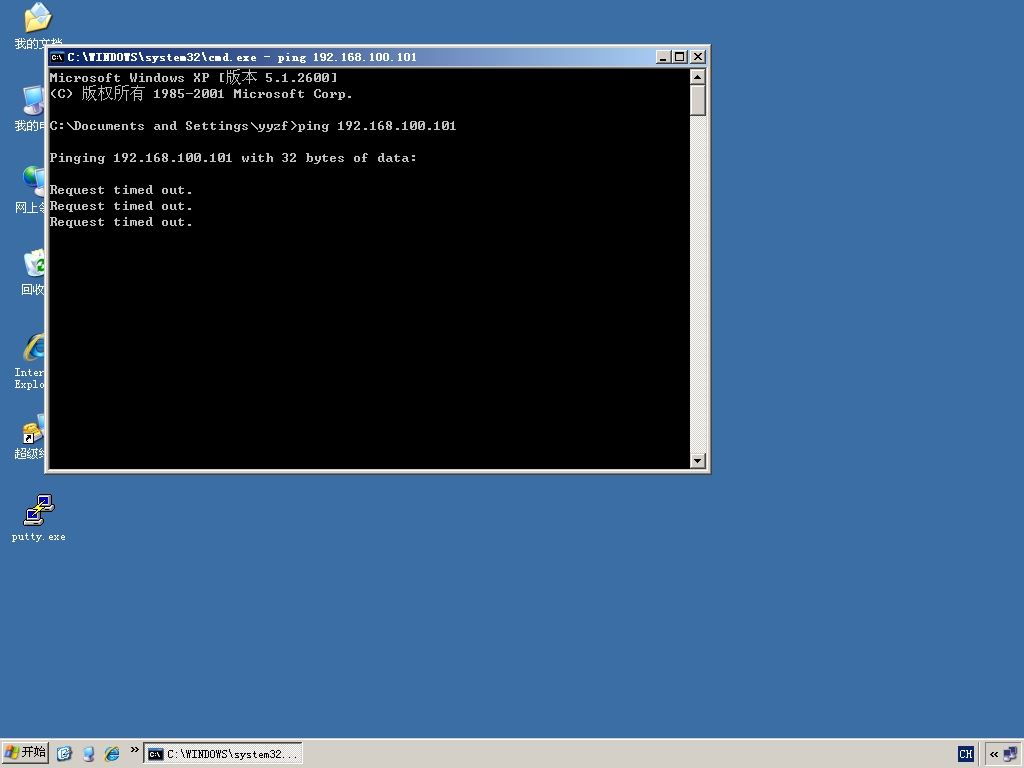Viewport: 1024px width, 768px height.
Task: Click the 'Pinging 192.168.100.101 with 32 bytes' line
Action: coord(233,157)
